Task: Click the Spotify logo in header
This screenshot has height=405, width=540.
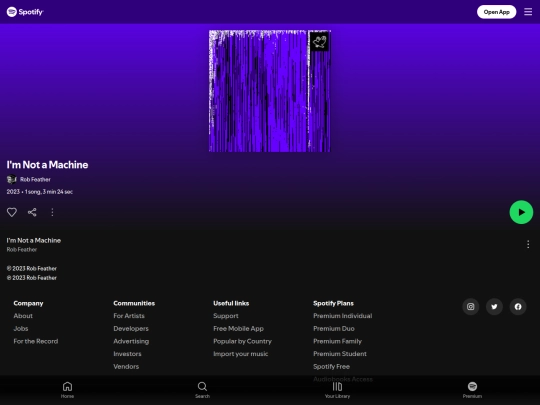Action: [x=25, y=12]
